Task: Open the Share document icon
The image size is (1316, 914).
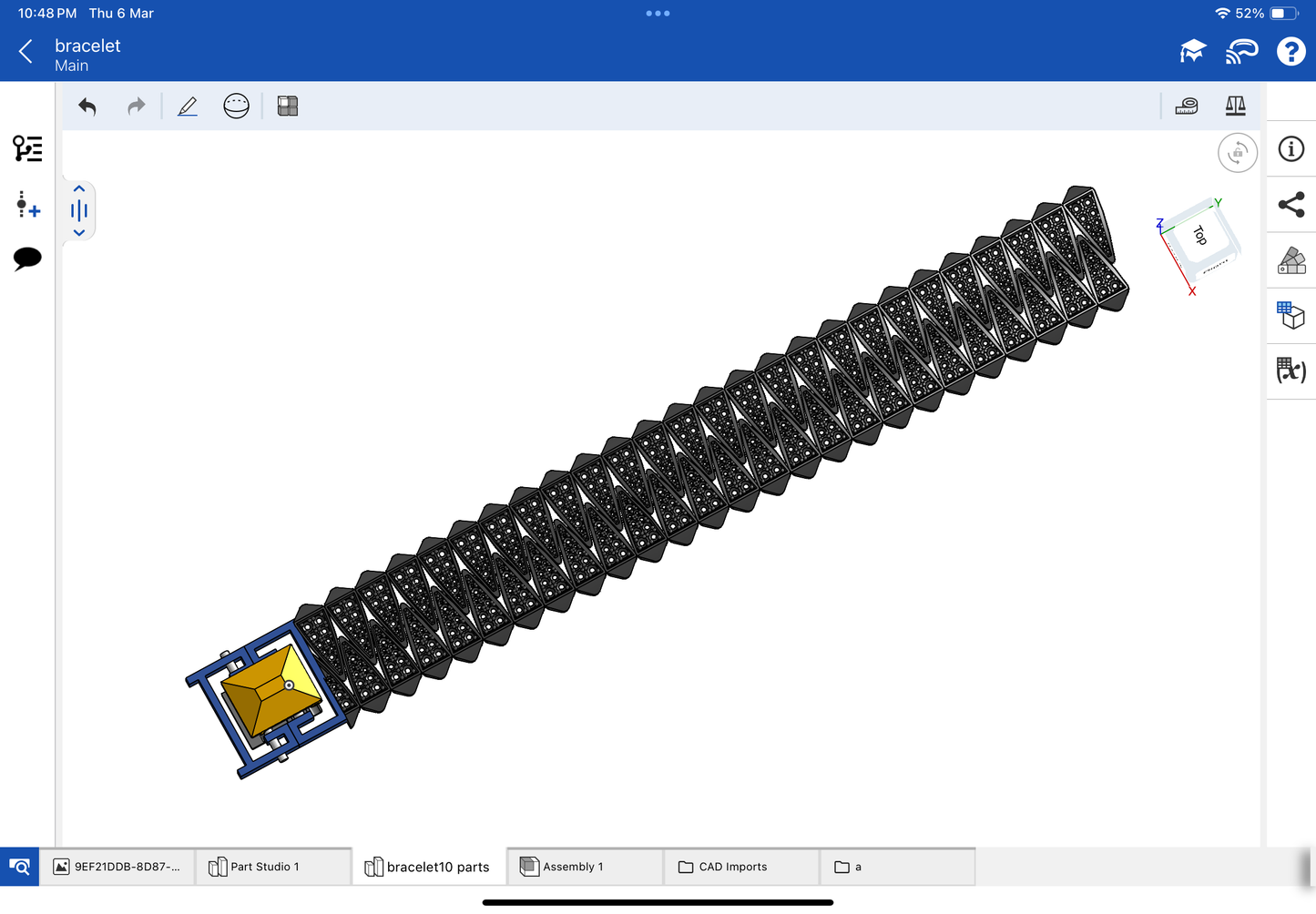Action: (1291, 205)
